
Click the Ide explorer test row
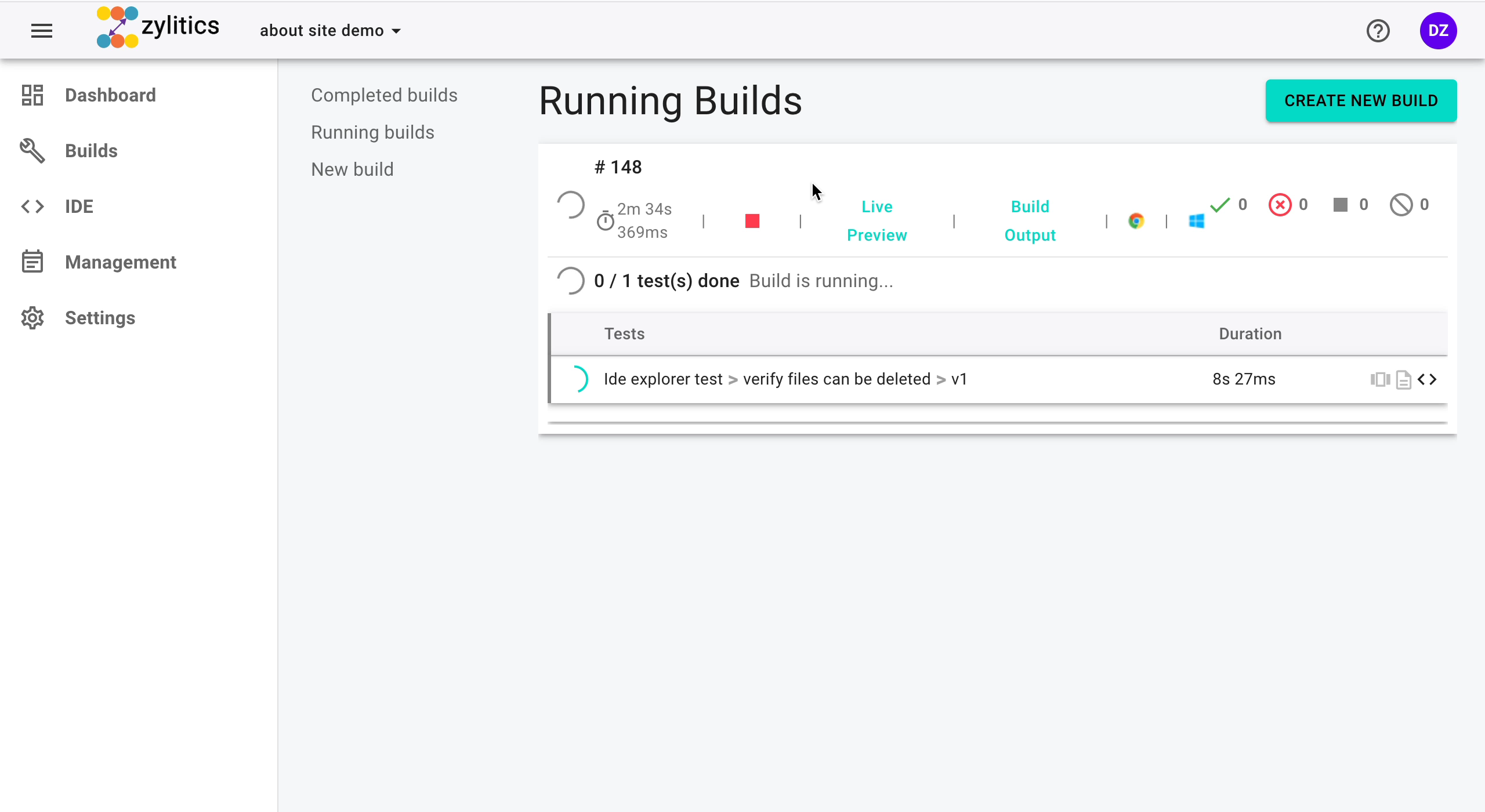pos(785,379)
